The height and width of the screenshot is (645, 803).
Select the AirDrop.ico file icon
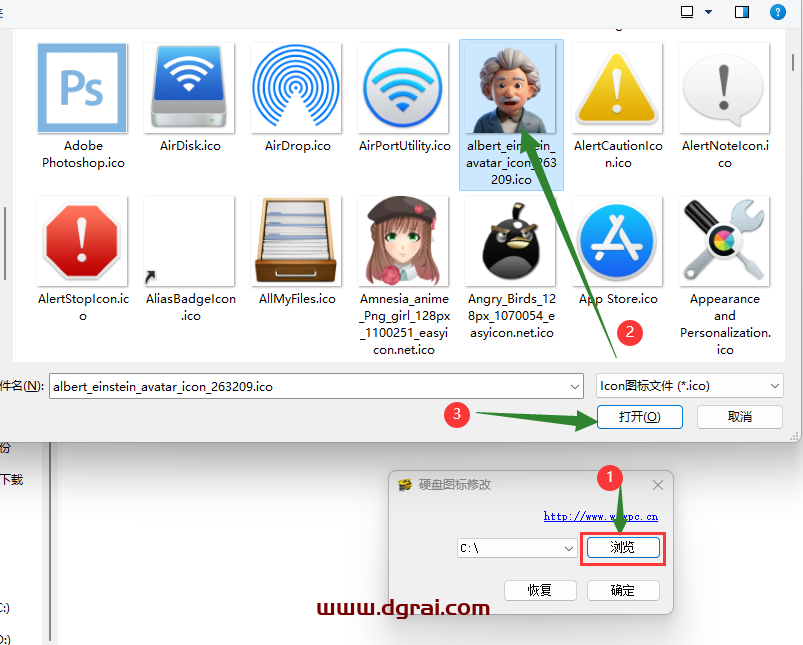click(296, 88)
